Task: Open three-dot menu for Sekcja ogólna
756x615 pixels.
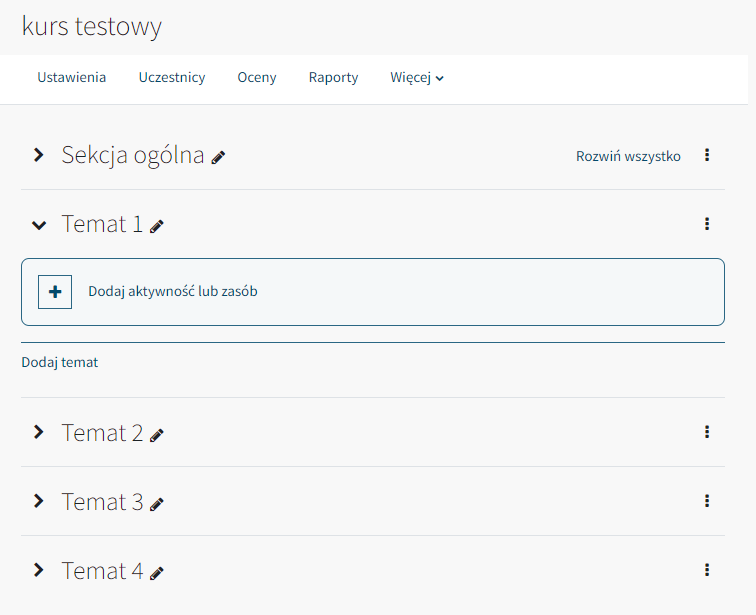Action: 707,155
